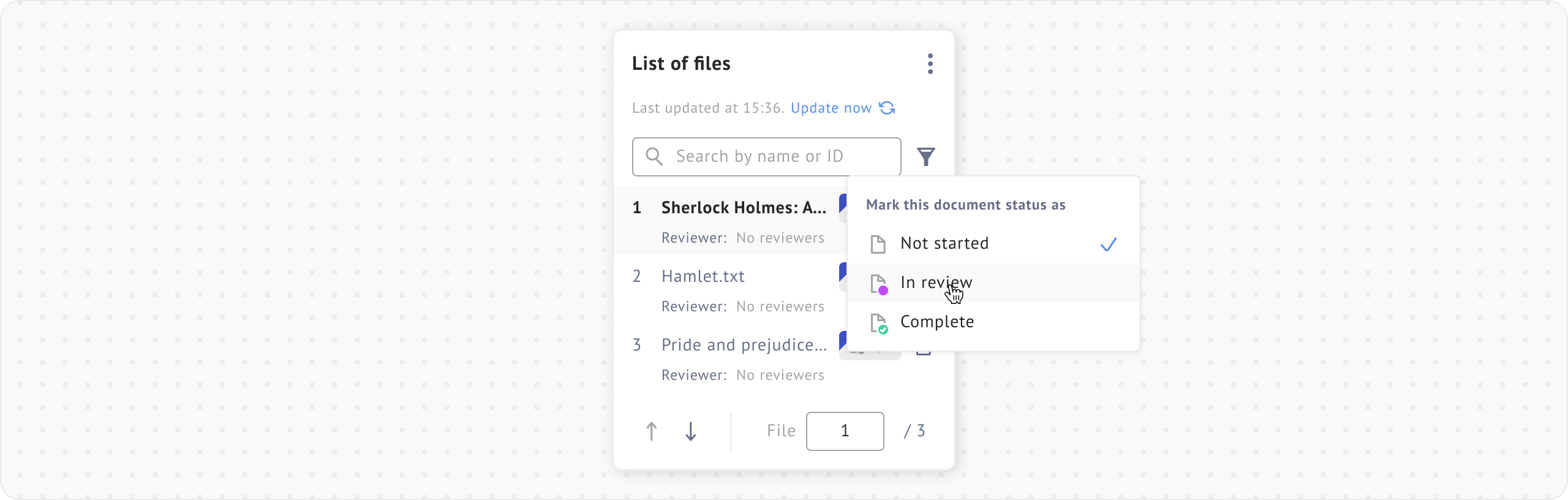This screenshot has height=500, width=1568.
Task: Go to next file with down arrow
Action: click(x=690, y=431)
